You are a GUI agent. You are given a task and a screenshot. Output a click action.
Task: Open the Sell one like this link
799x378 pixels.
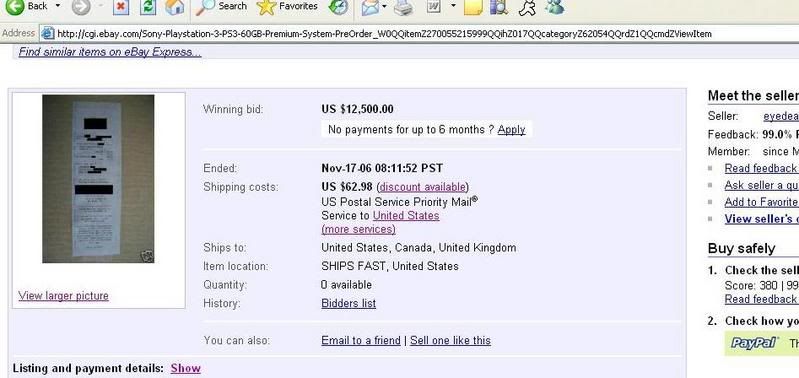(x=450, y=340)
